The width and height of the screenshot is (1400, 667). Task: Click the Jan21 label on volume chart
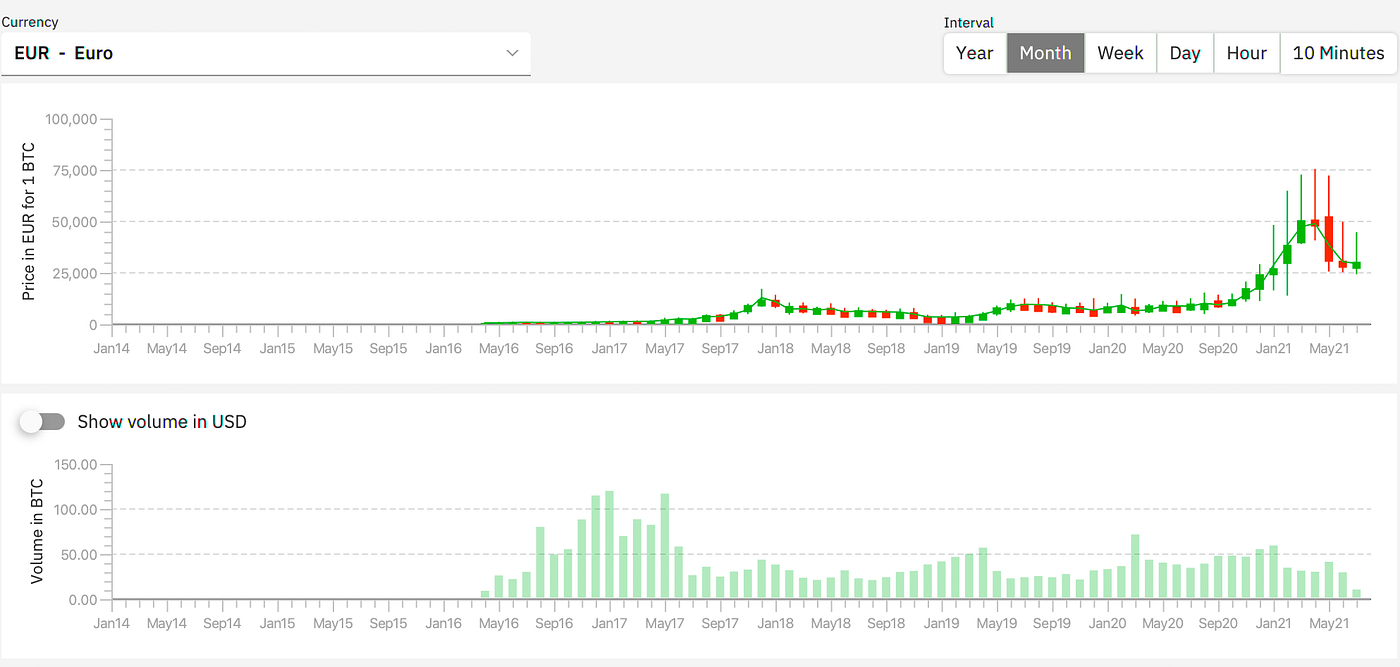[1273, 624]
